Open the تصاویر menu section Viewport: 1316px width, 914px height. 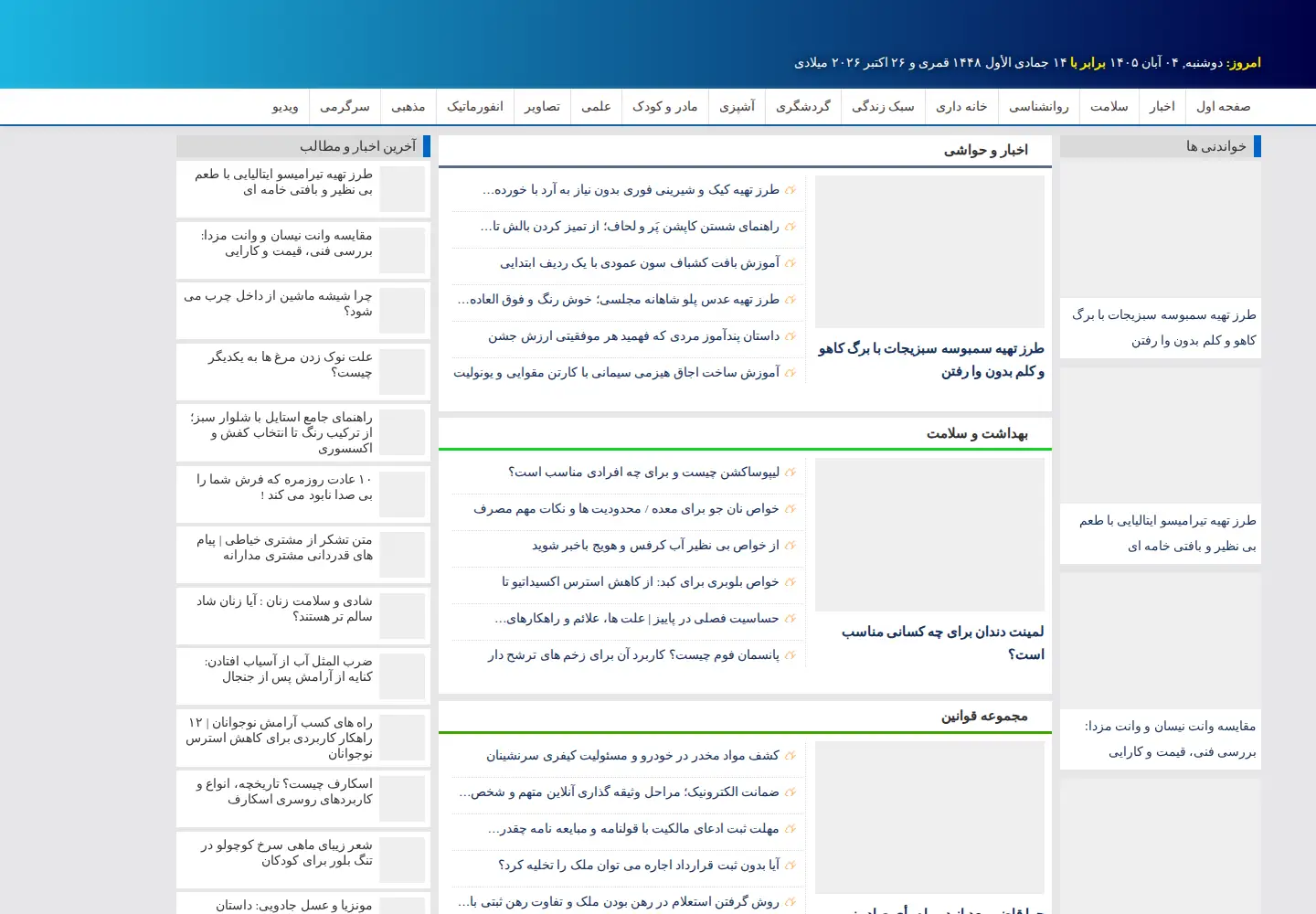[x=542, y=107]
